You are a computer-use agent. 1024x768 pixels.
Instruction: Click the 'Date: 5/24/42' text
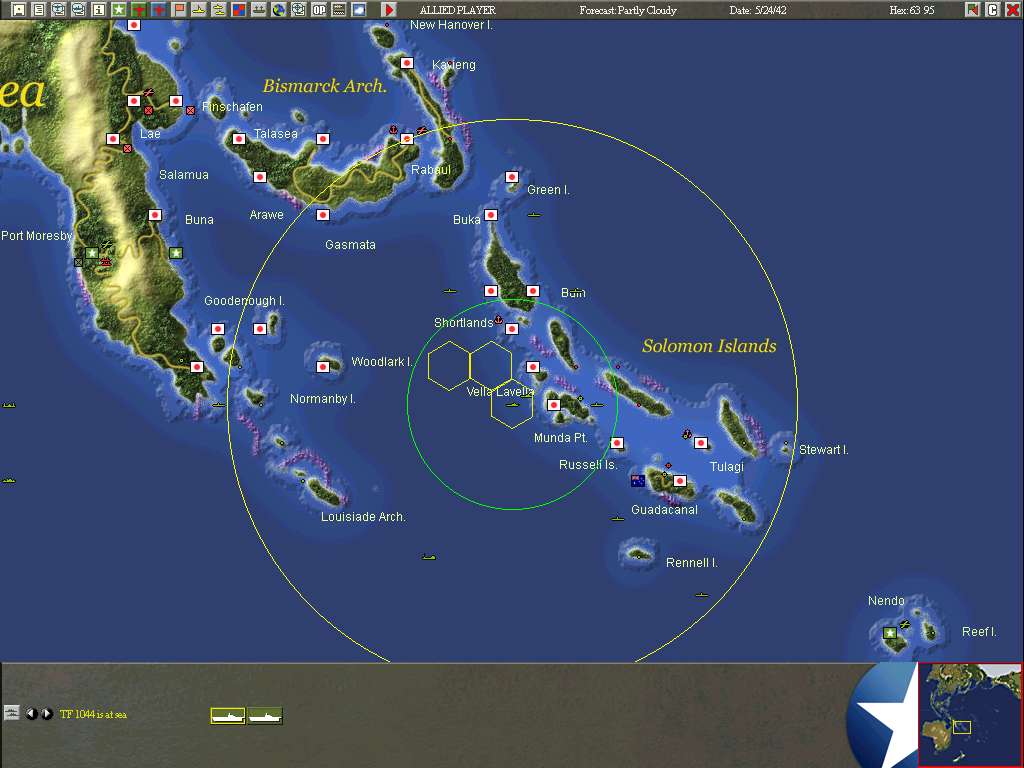758,10
